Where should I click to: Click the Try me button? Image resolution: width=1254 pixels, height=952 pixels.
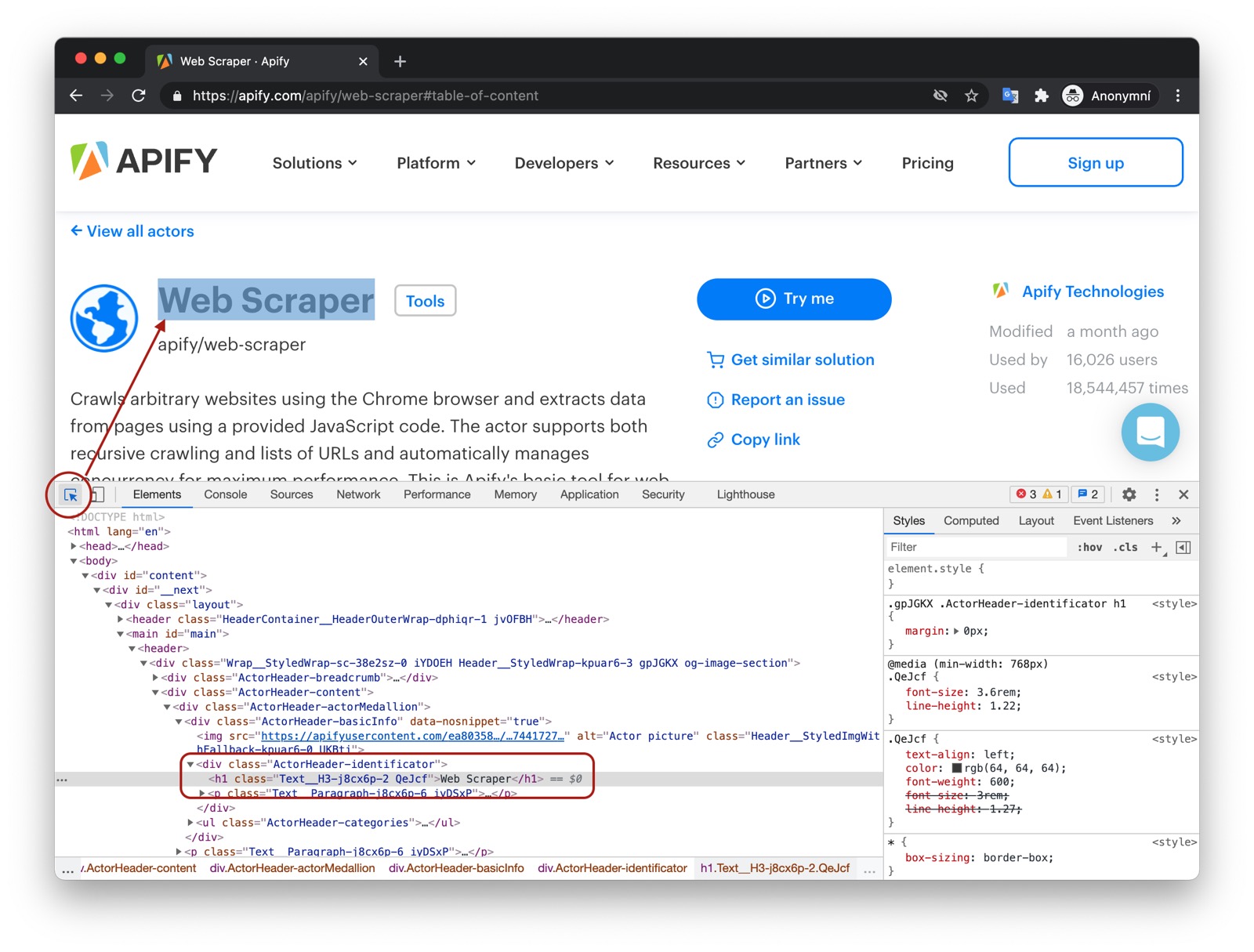793,299
